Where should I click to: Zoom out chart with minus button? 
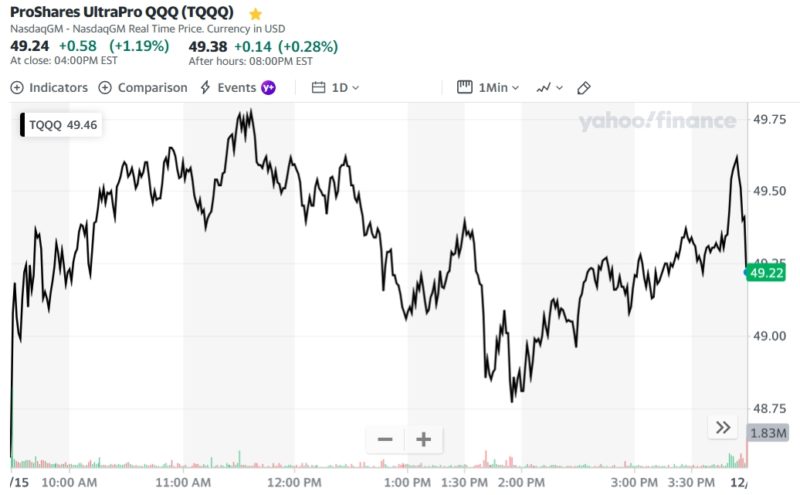tap(385, 439)
